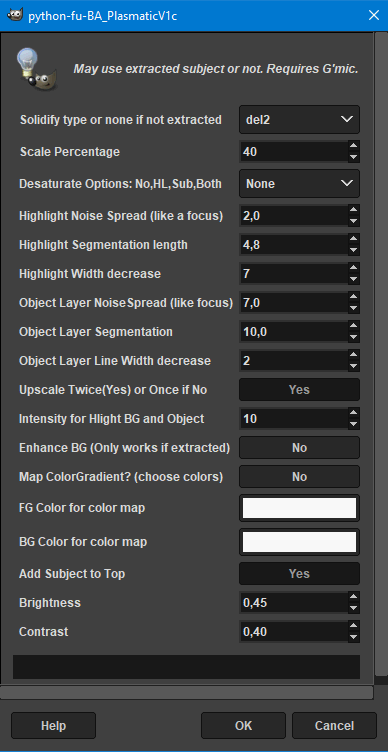388x752 pixels.
Task: Click the Intensity value field showing 10
Action: [x=294, y=419]
